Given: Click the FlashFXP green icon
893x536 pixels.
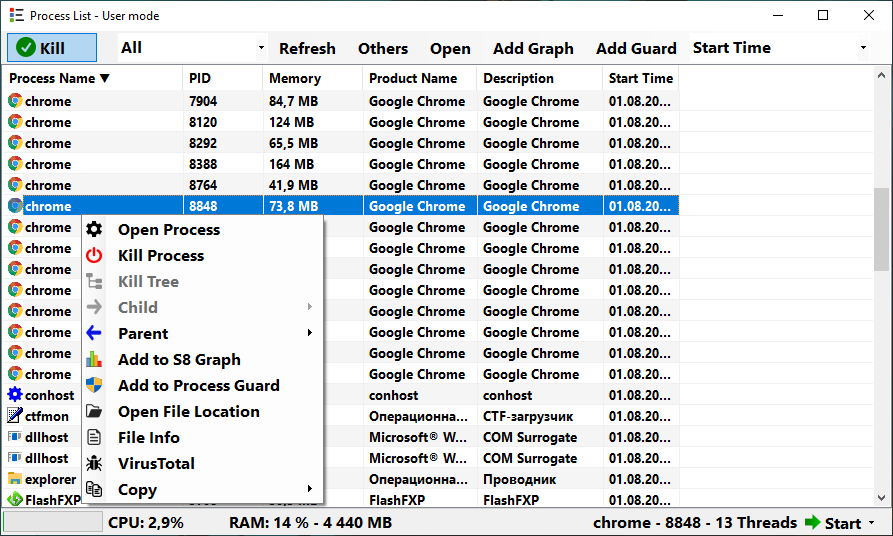Looking at the screenshot, I should coord(15,500).
